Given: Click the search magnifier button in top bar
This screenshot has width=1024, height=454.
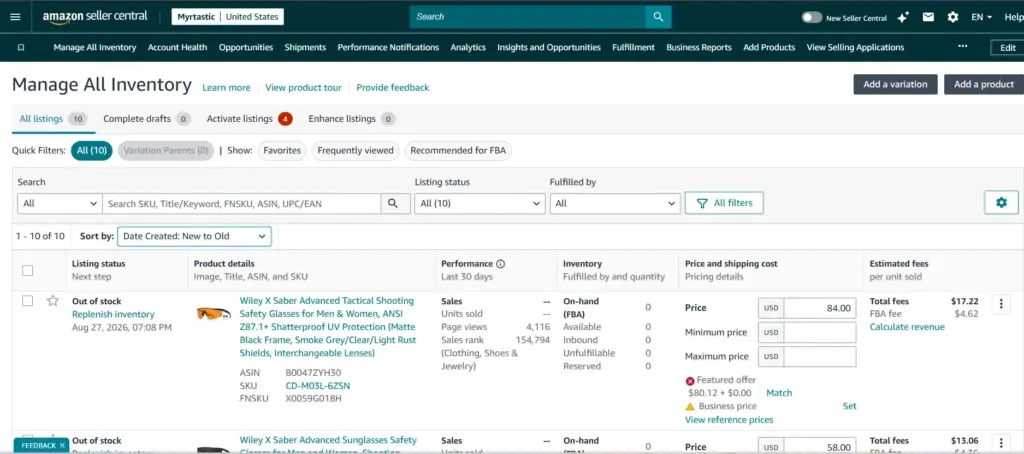Looking at the screenshot, I should click(x=658, y=17).
